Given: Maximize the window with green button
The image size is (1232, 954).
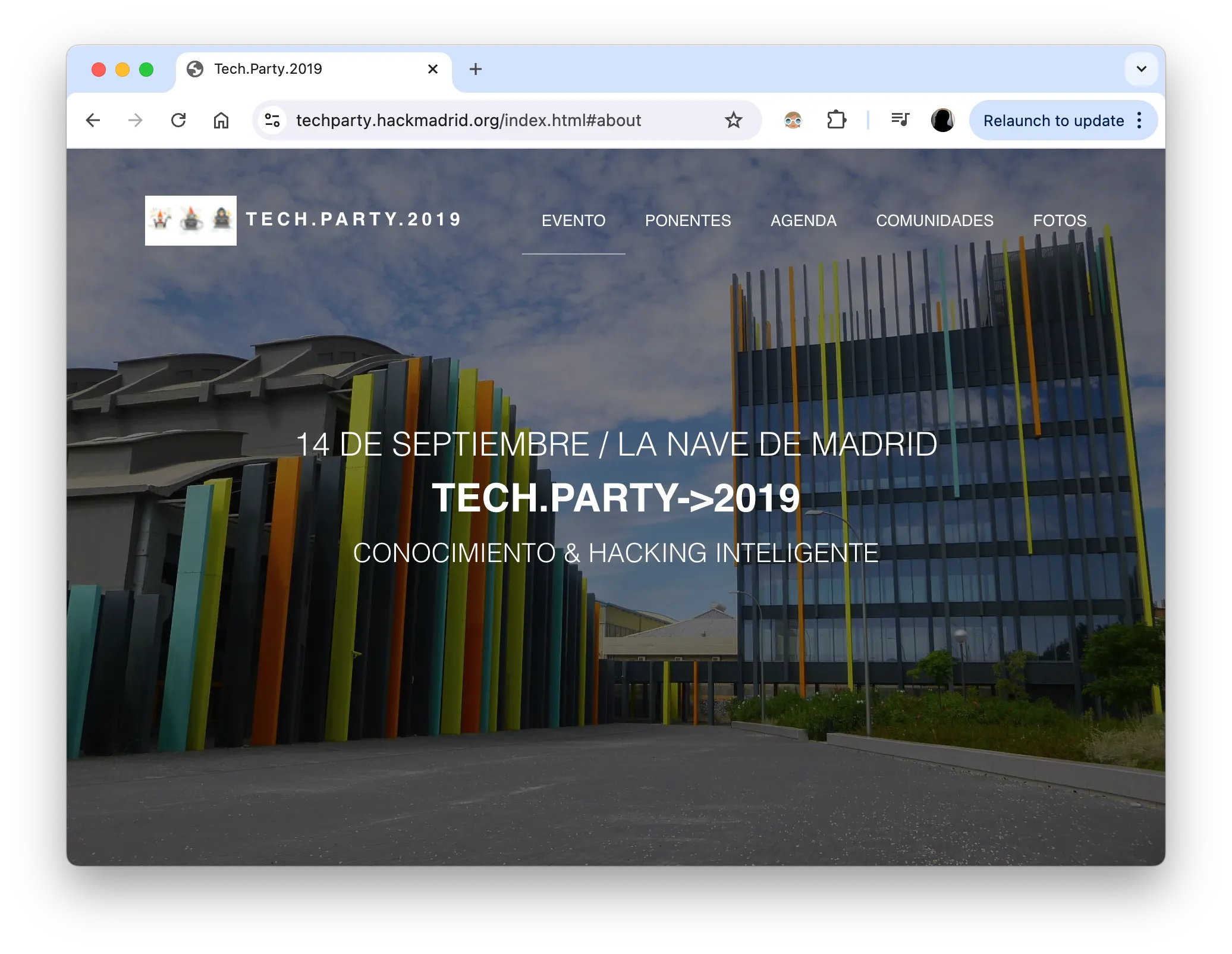Looking at the screenshot, I should [146, 70].
